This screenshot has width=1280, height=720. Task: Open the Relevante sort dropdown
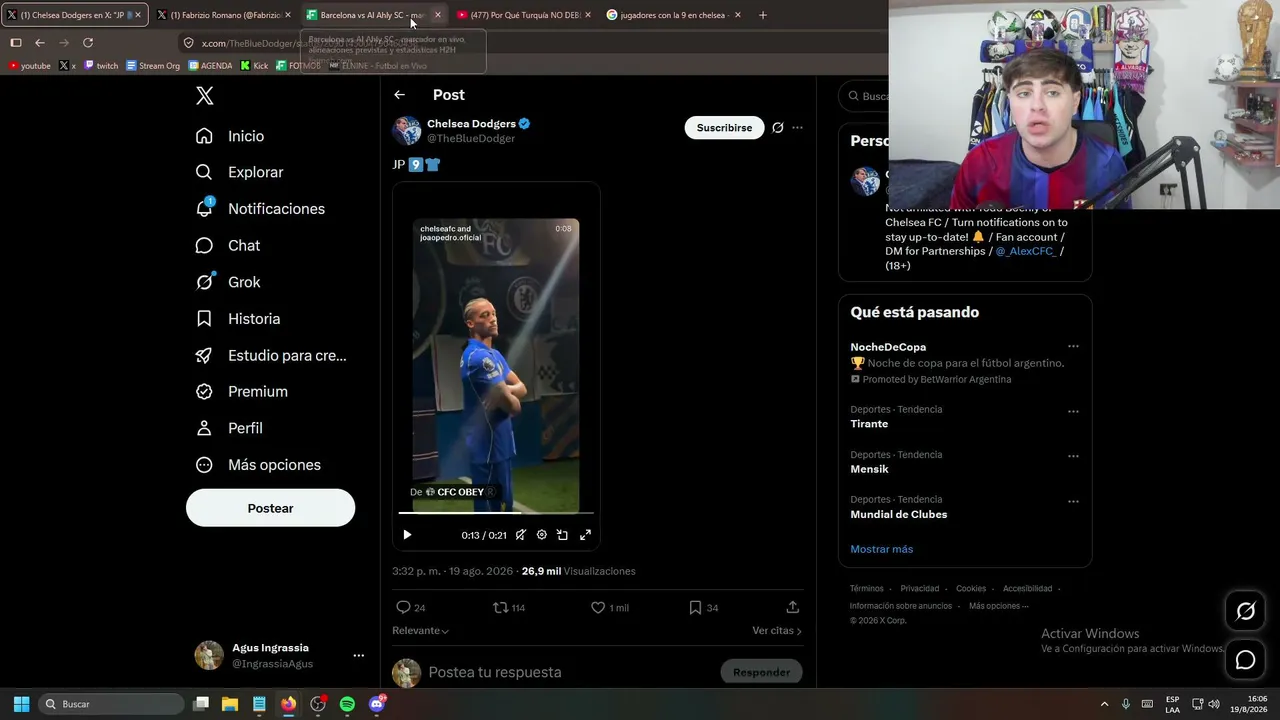pos(420,631)
